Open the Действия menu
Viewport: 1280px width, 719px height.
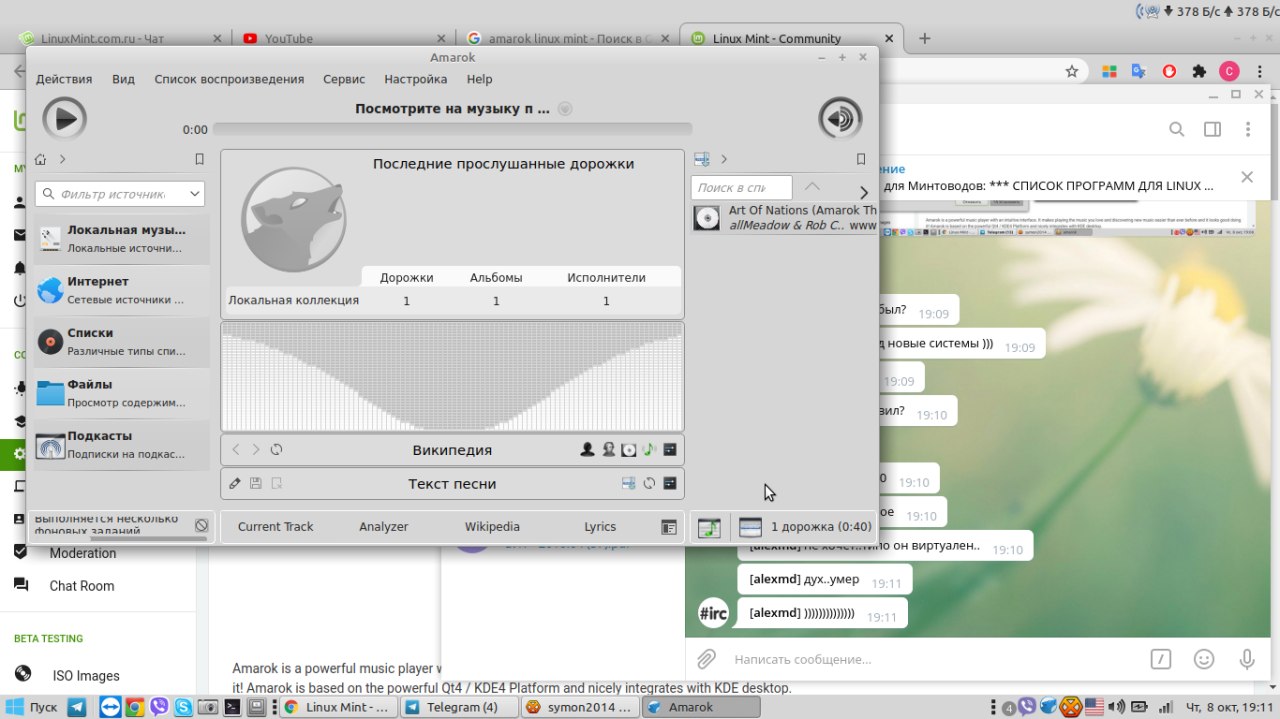tap(64, 79)
